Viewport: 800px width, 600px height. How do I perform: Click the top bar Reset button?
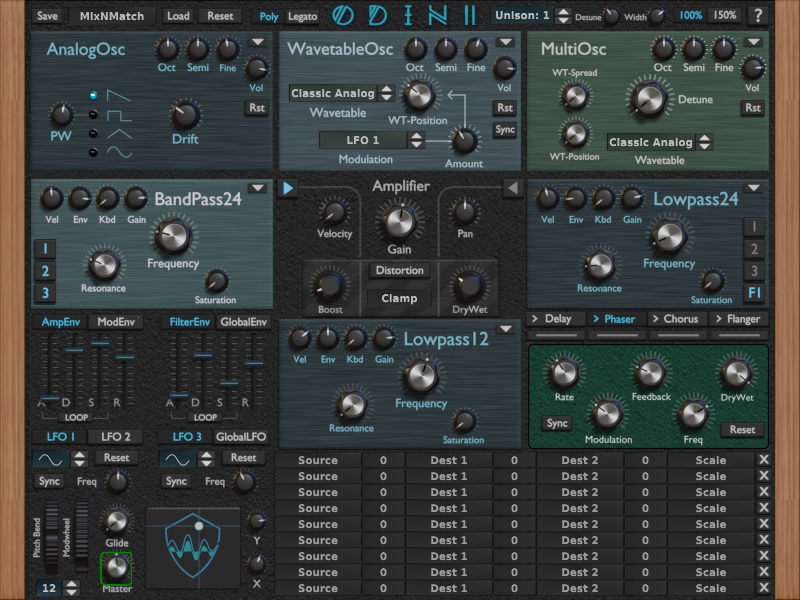(x=220, y=16)
